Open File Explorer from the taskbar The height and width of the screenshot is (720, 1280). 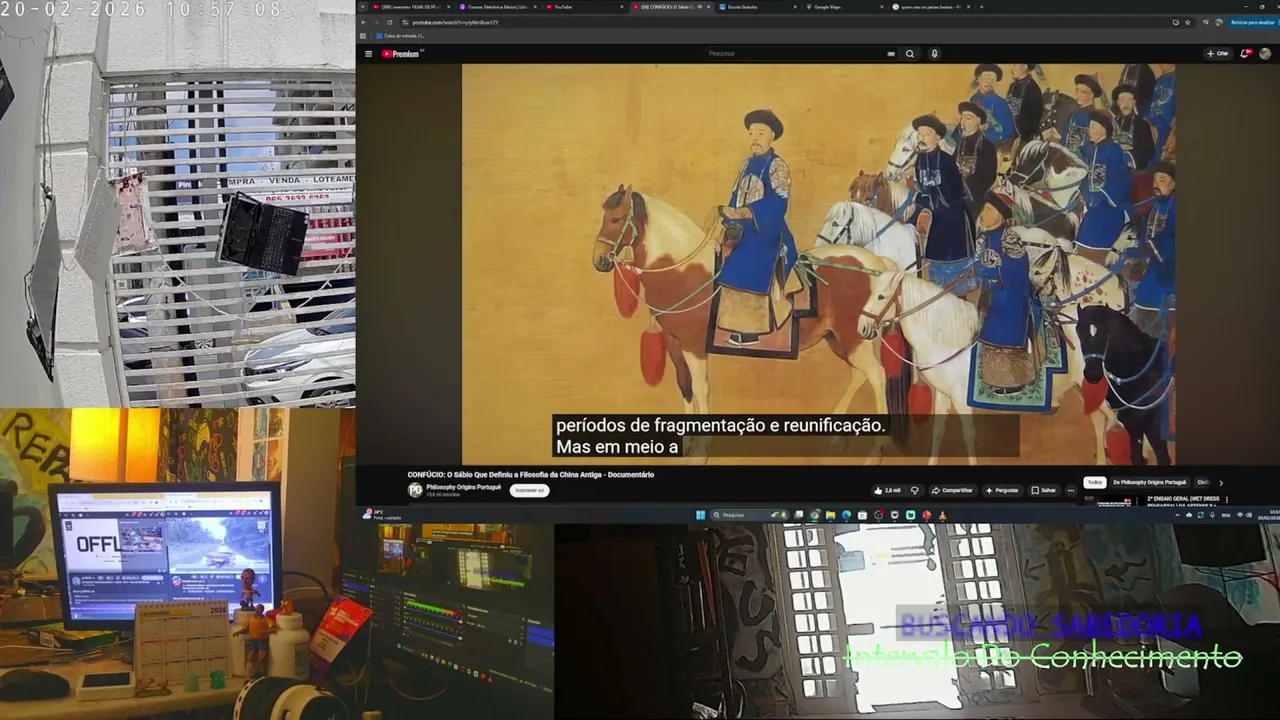(x=831, y=515)
